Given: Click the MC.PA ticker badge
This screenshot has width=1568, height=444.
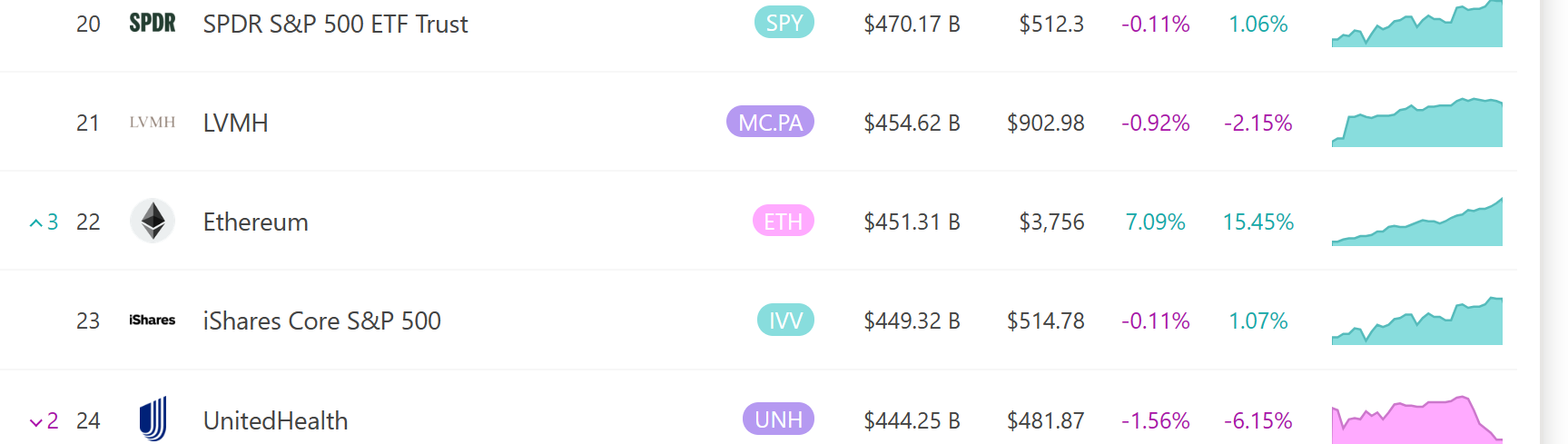Looking at the screenshot, I should tap(770, 122).
